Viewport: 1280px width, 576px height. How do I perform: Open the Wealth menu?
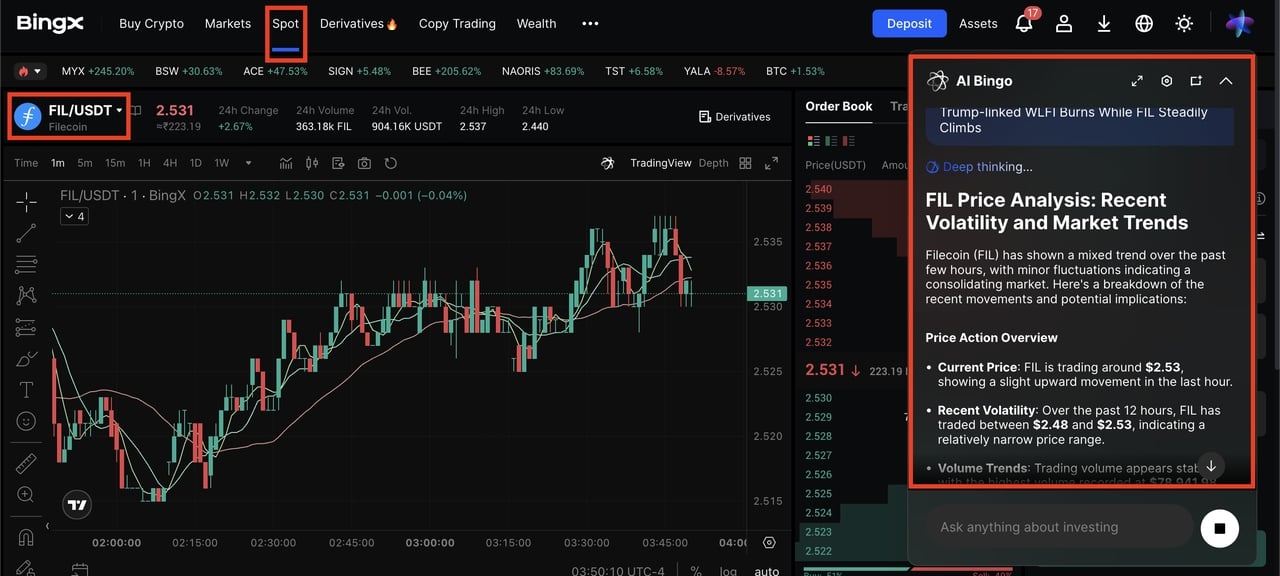pos(536,23)
